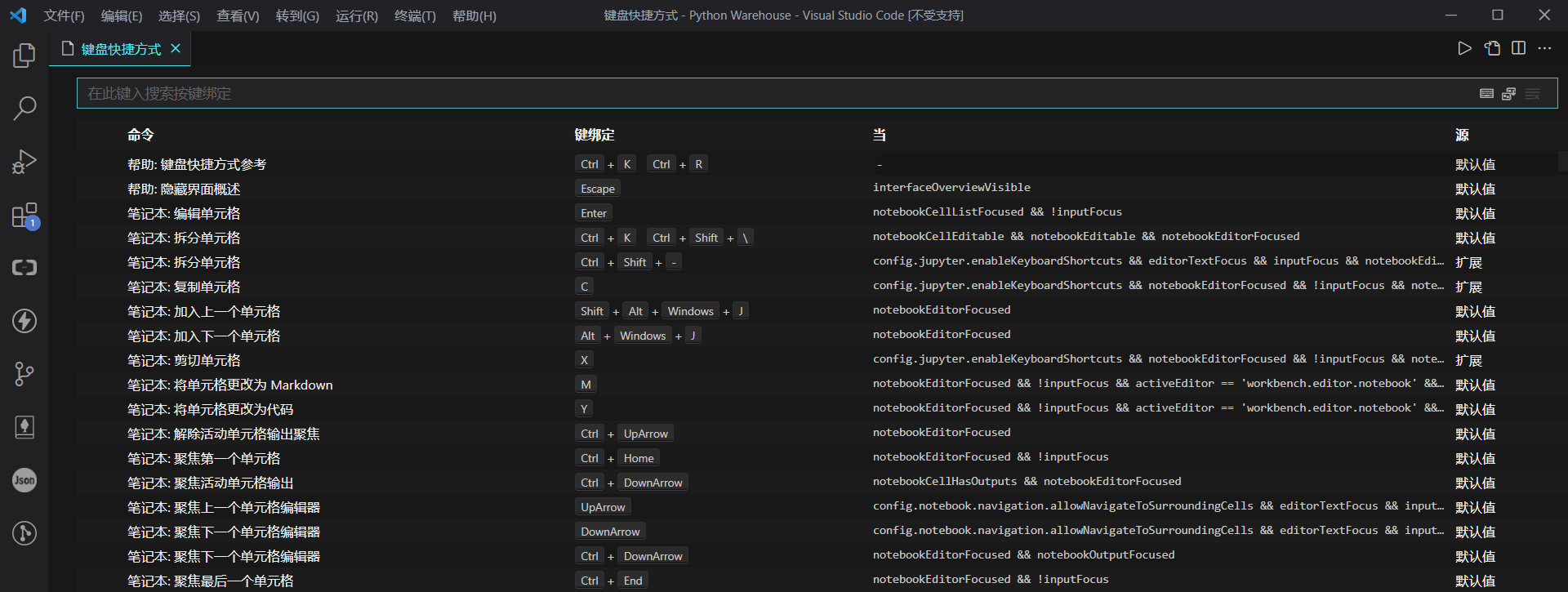Image resolution: width=1568 pixels, height=592 pixels.
Task: Click the 键绑定 column header
Action: click(595, 135)
